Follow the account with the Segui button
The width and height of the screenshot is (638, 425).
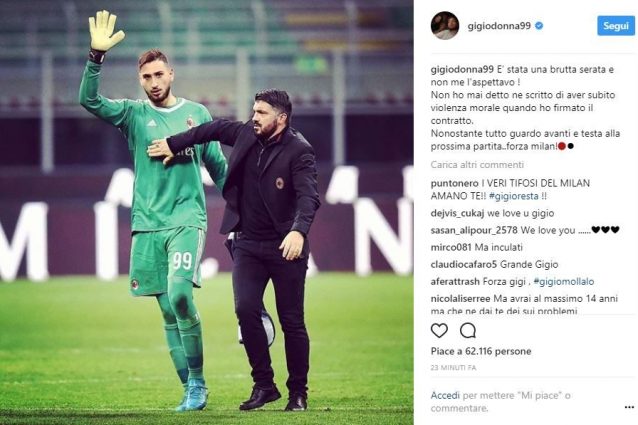(616, 26)
